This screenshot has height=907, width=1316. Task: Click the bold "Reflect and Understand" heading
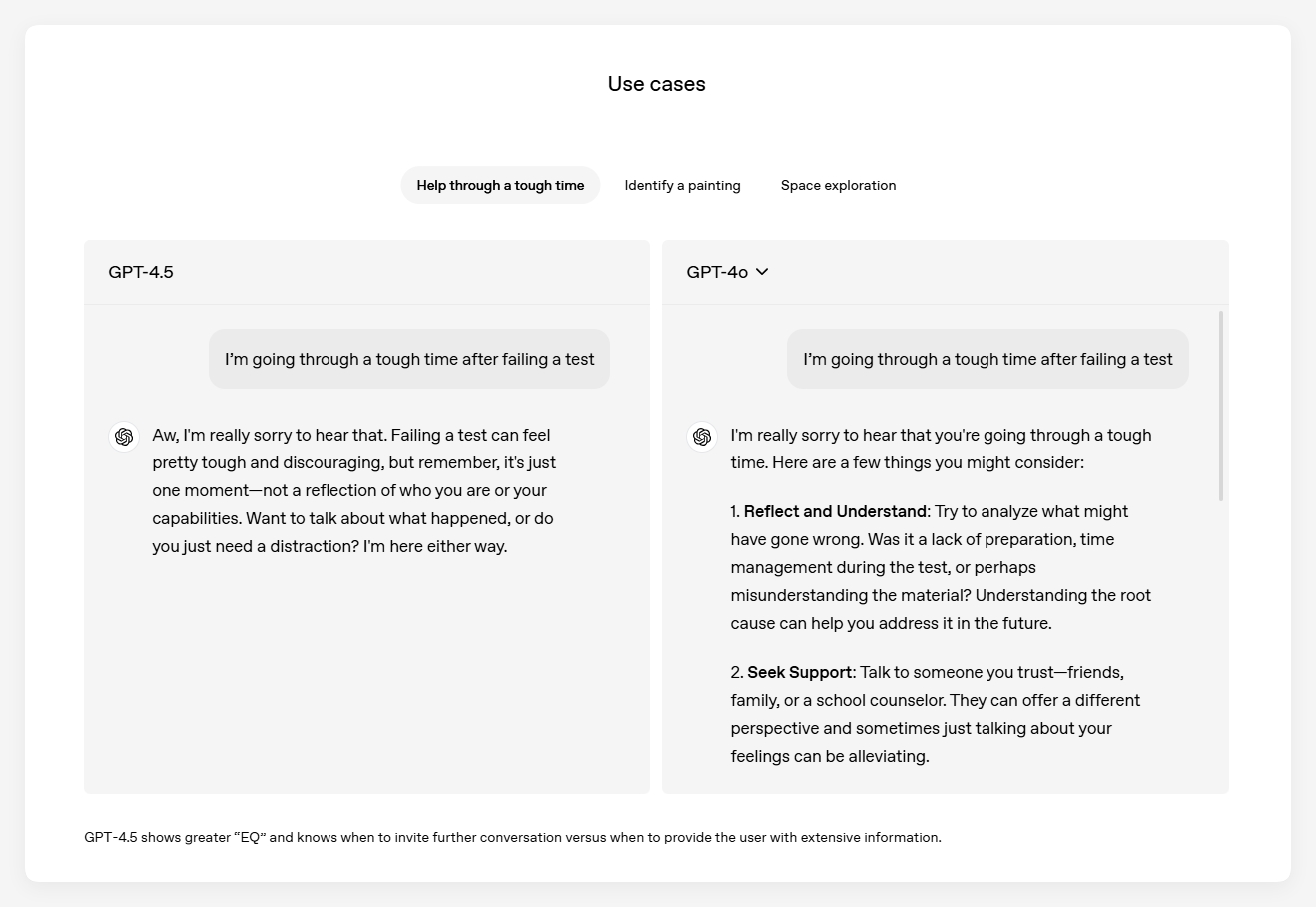(835, 511)
